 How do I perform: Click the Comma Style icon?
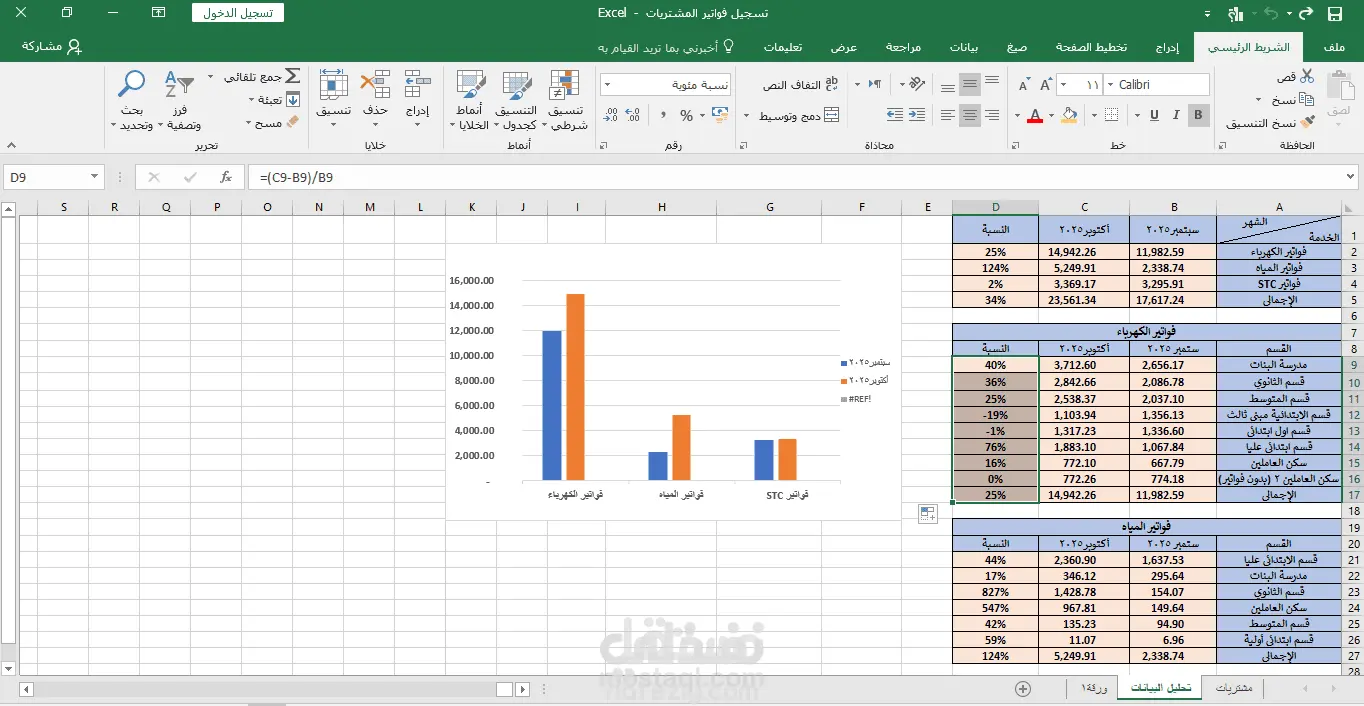pos(663,116)
